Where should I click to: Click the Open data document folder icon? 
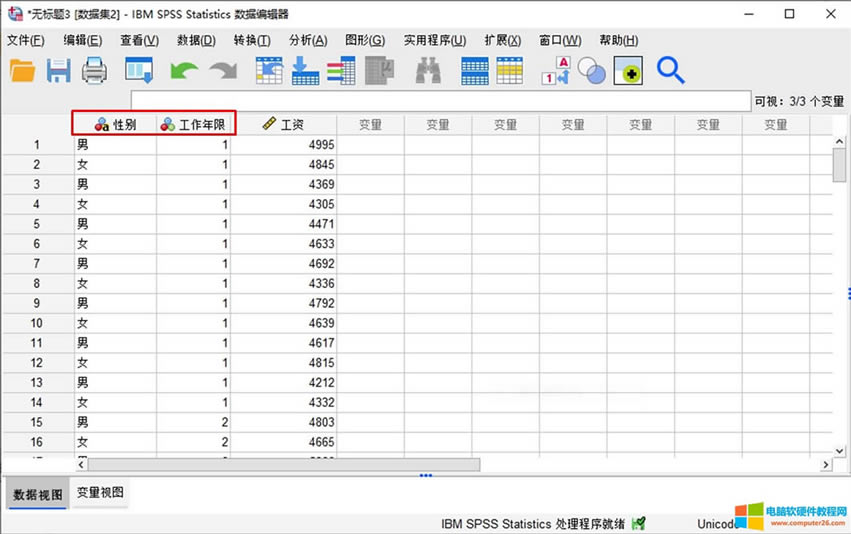22,70
